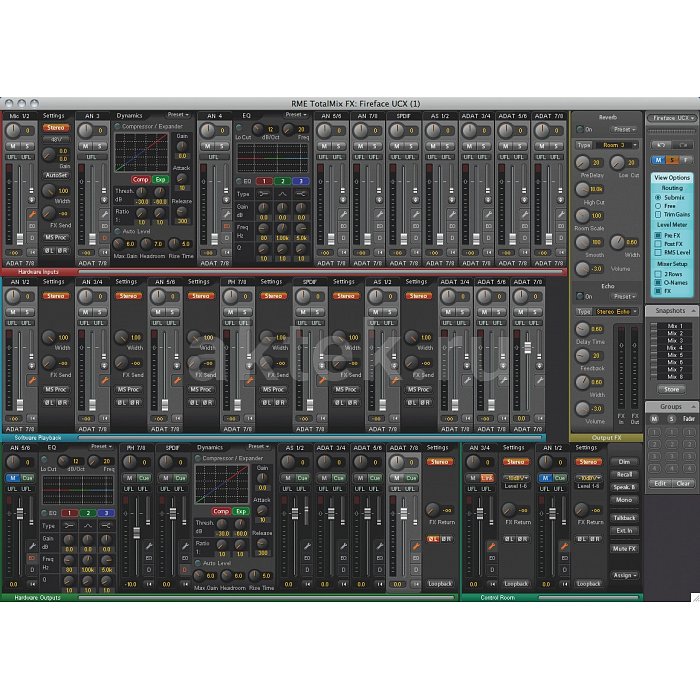
Task: Turn Echo On in Output FX panel
Action: (x=580, y=296)
